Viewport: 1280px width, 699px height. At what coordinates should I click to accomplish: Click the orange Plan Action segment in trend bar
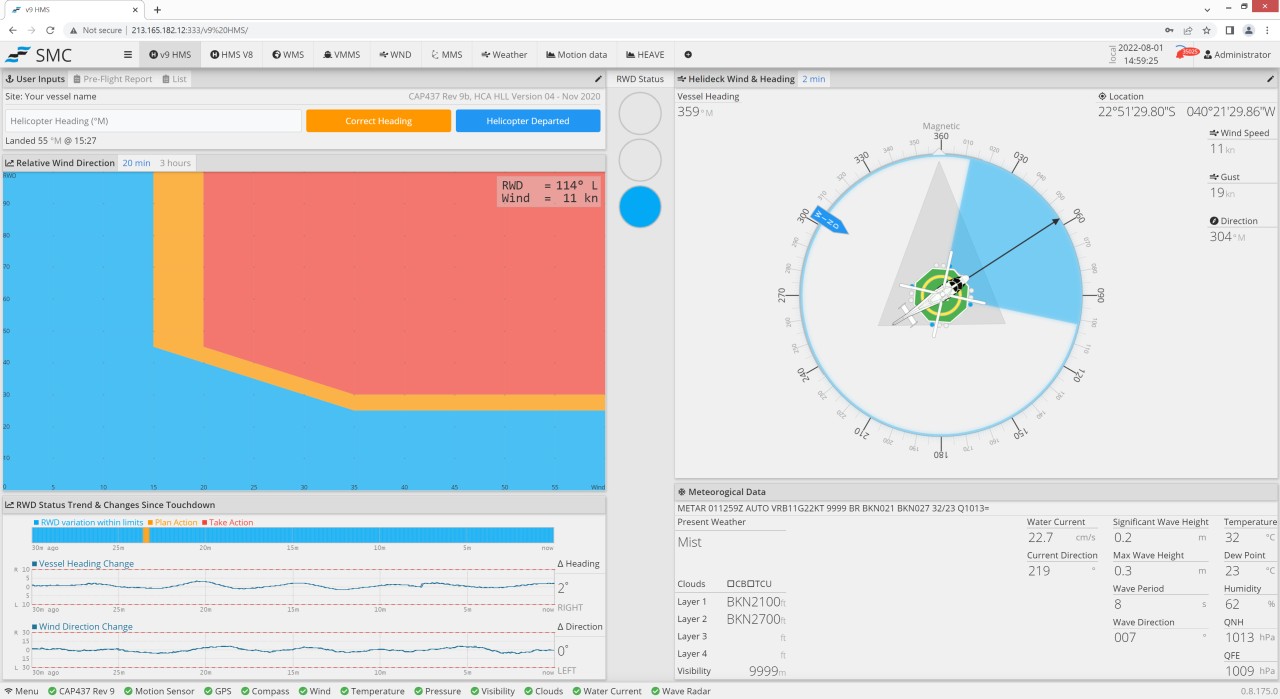(146, 535)
